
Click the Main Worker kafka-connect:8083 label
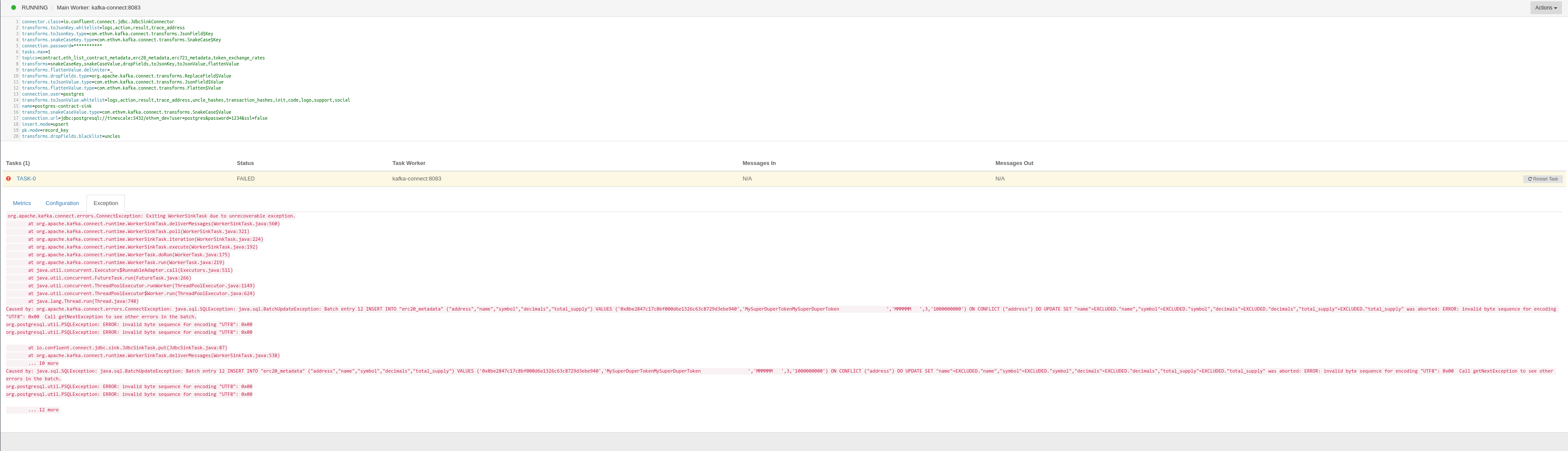99,8
